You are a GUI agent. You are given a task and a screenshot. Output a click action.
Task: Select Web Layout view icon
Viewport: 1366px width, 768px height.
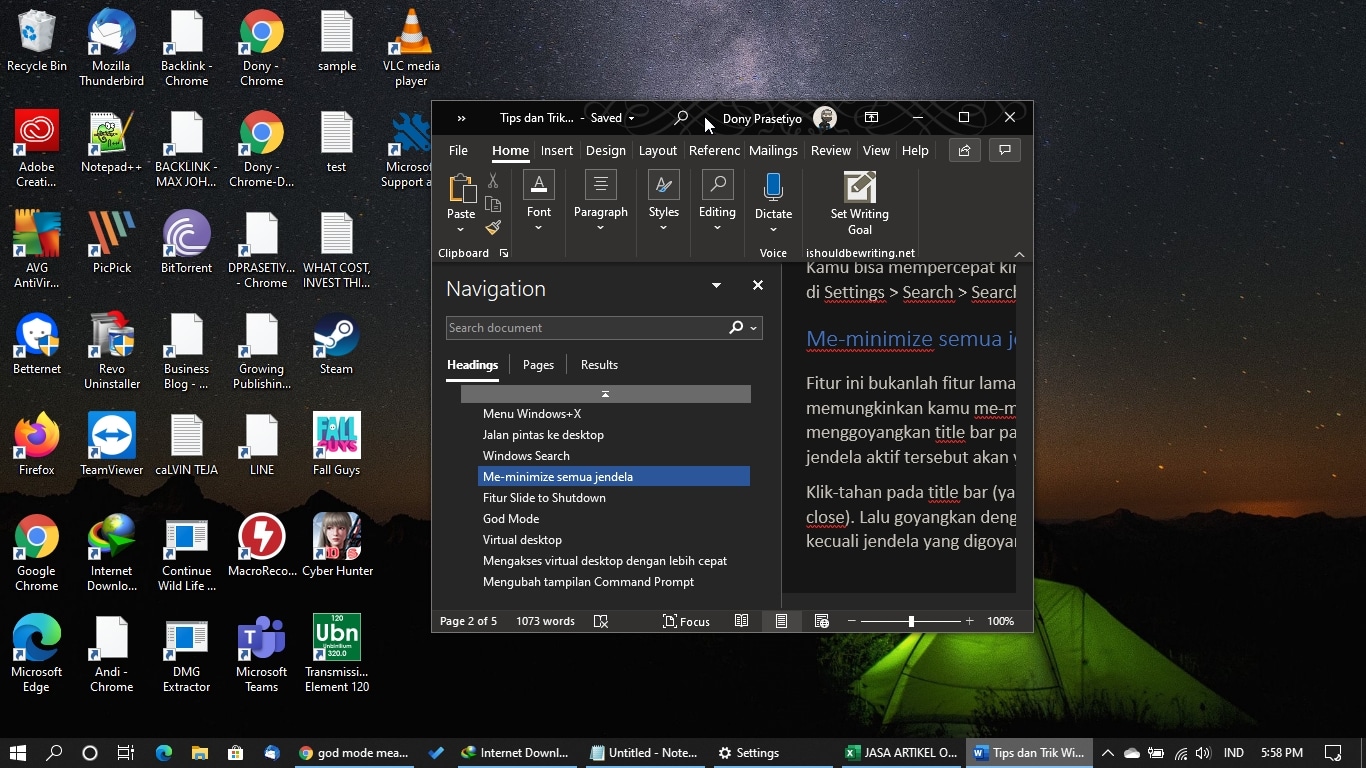[x=821, y=621]
